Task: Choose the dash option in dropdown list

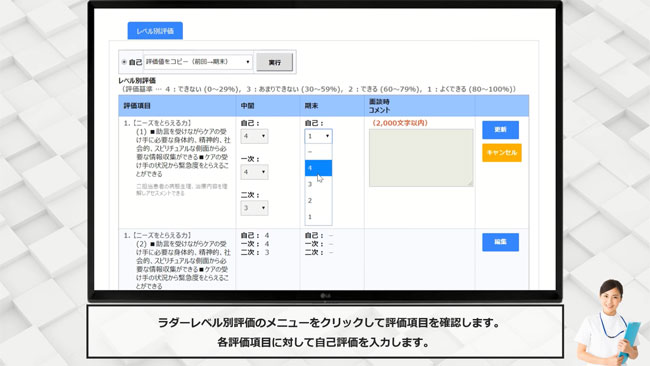Action: (x=318, y=152)
